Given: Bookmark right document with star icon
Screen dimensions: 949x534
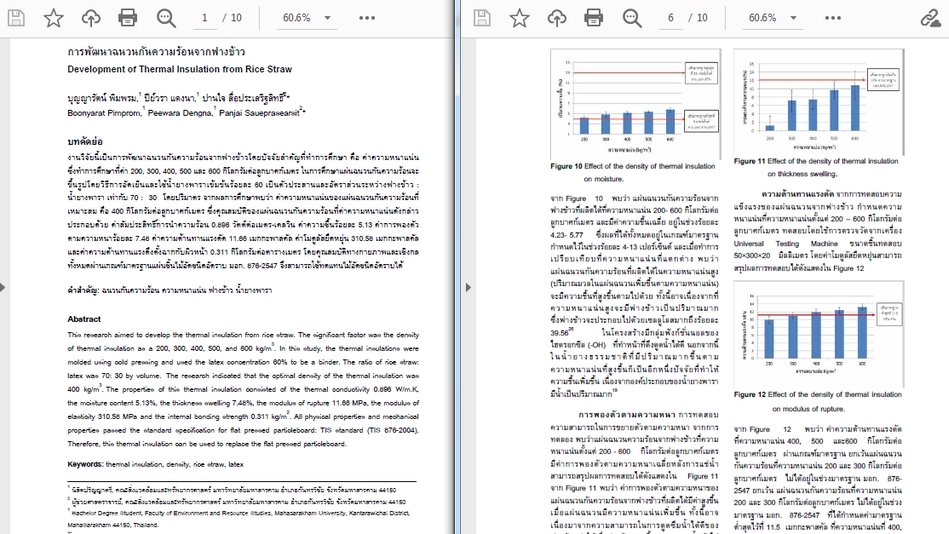Looking at the screenshot, I should pos(519,18).
